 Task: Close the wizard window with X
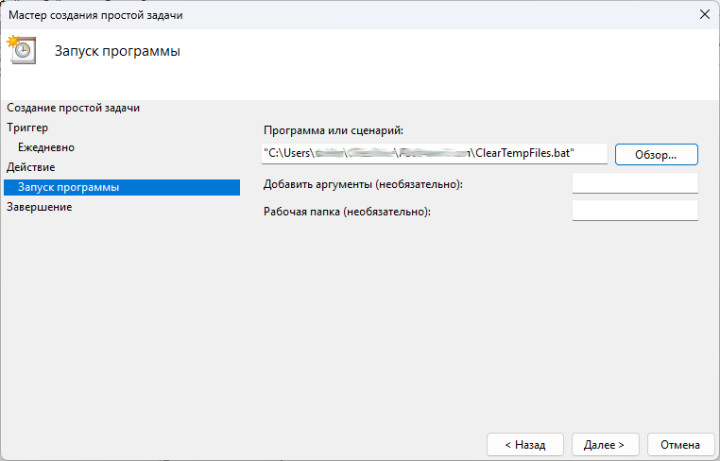(x=697, y=15)
